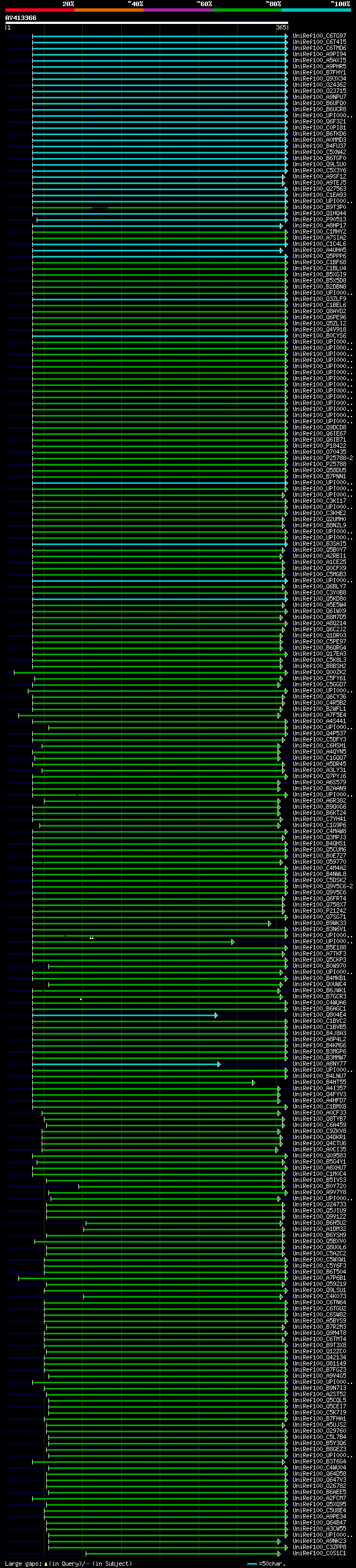Click hit UniRef100_C0S1C1
The height and width of the screenshot is (1568, 356).
(319, 1554)
